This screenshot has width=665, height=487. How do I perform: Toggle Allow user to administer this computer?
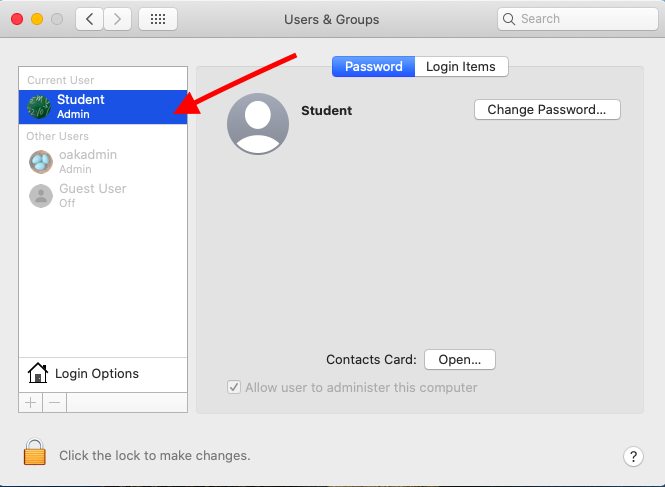click(x=234, y=387)
